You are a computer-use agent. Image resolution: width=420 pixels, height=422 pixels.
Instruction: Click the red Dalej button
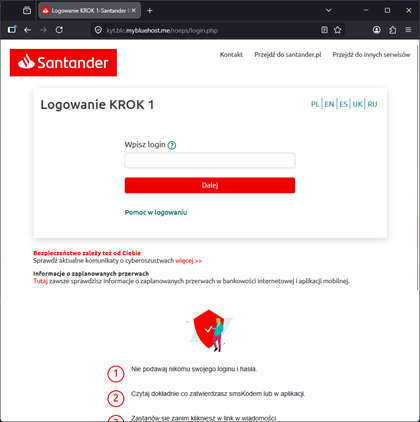[x=210, y=185]
